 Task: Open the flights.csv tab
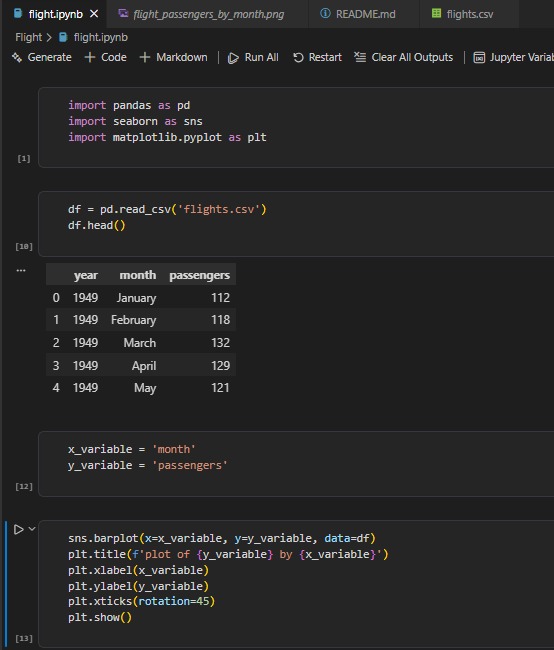pos(462,14)
